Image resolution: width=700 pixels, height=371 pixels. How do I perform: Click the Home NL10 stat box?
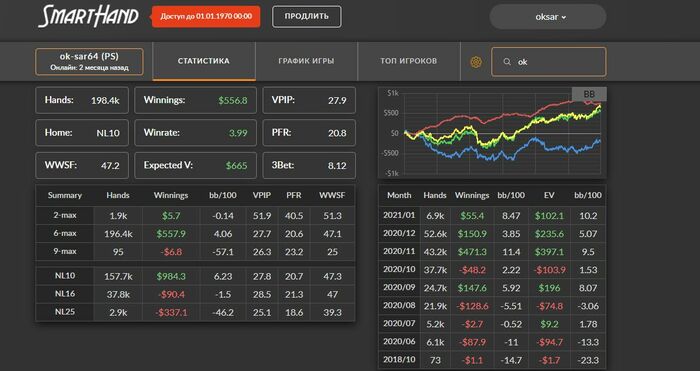point(82,133)
